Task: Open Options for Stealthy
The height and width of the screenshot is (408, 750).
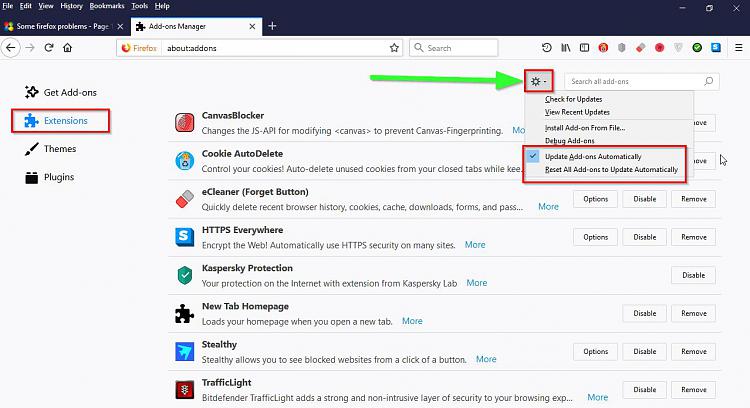Action: click(x=596, y=352)
